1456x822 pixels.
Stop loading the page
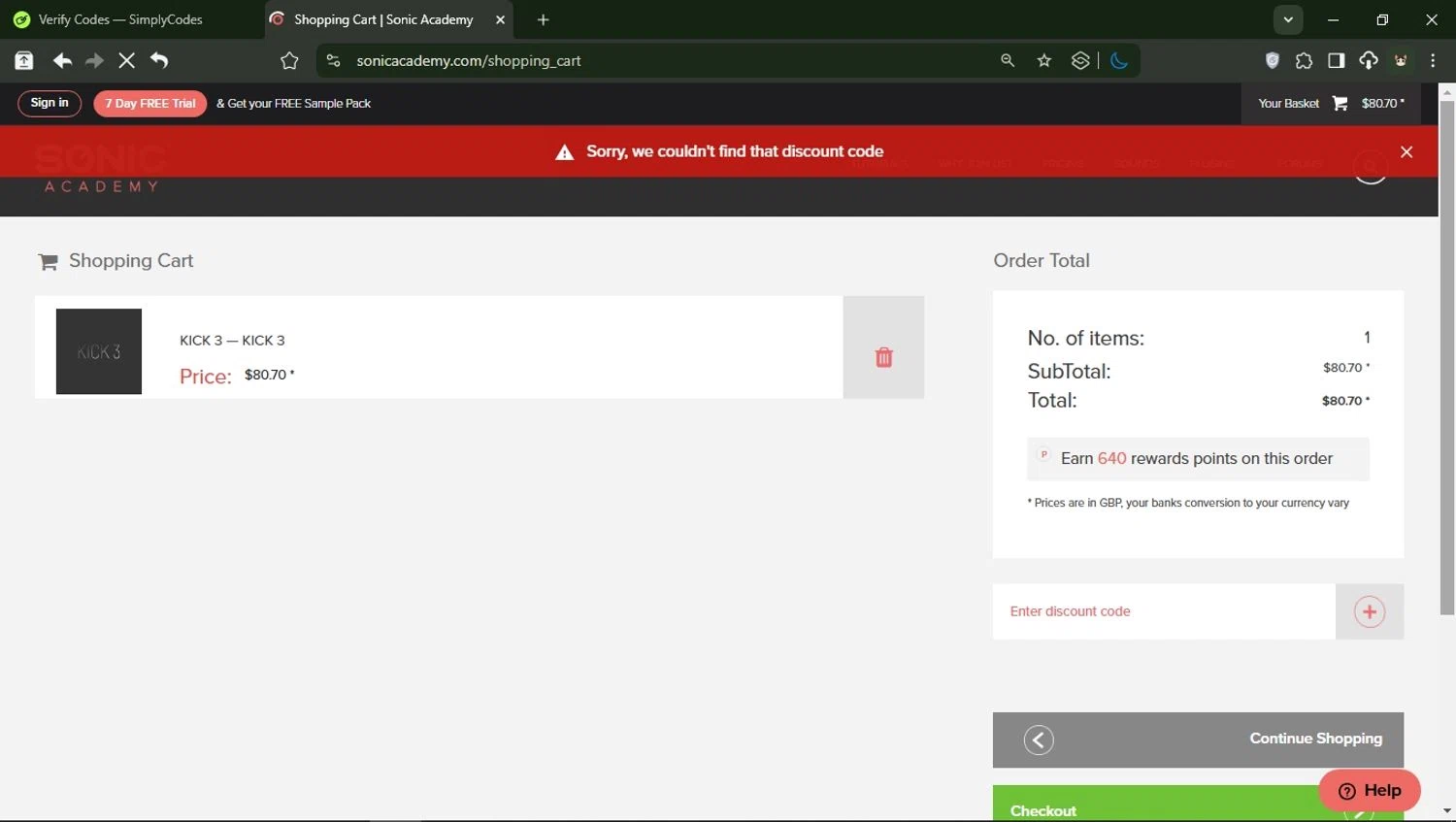[x=126, y=61]
